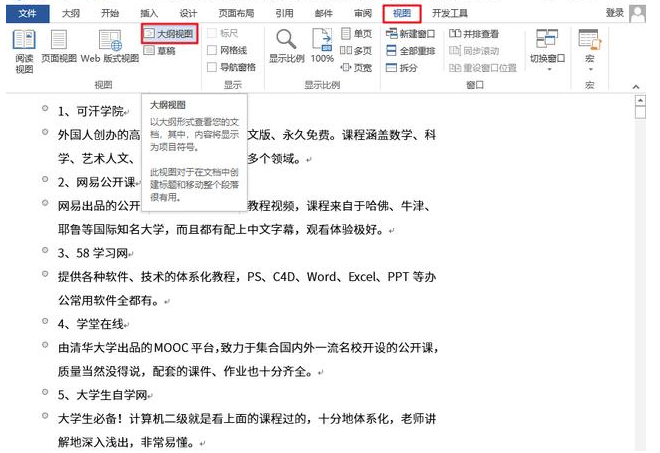The image size is (660, 453).
Task: Click outline bullet beside 由清华大学出品 paragraph
Action: click(45, 344)
